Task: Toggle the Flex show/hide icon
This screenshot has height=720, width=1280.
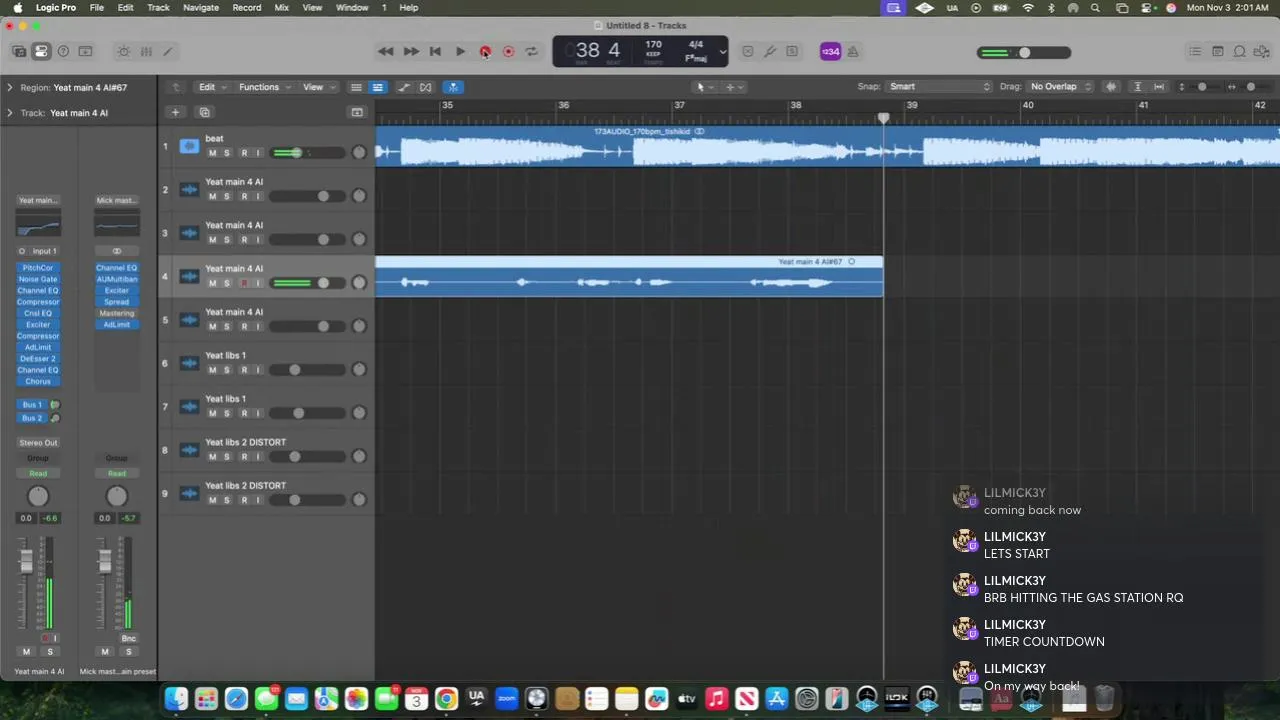Action: click(426, 87)
